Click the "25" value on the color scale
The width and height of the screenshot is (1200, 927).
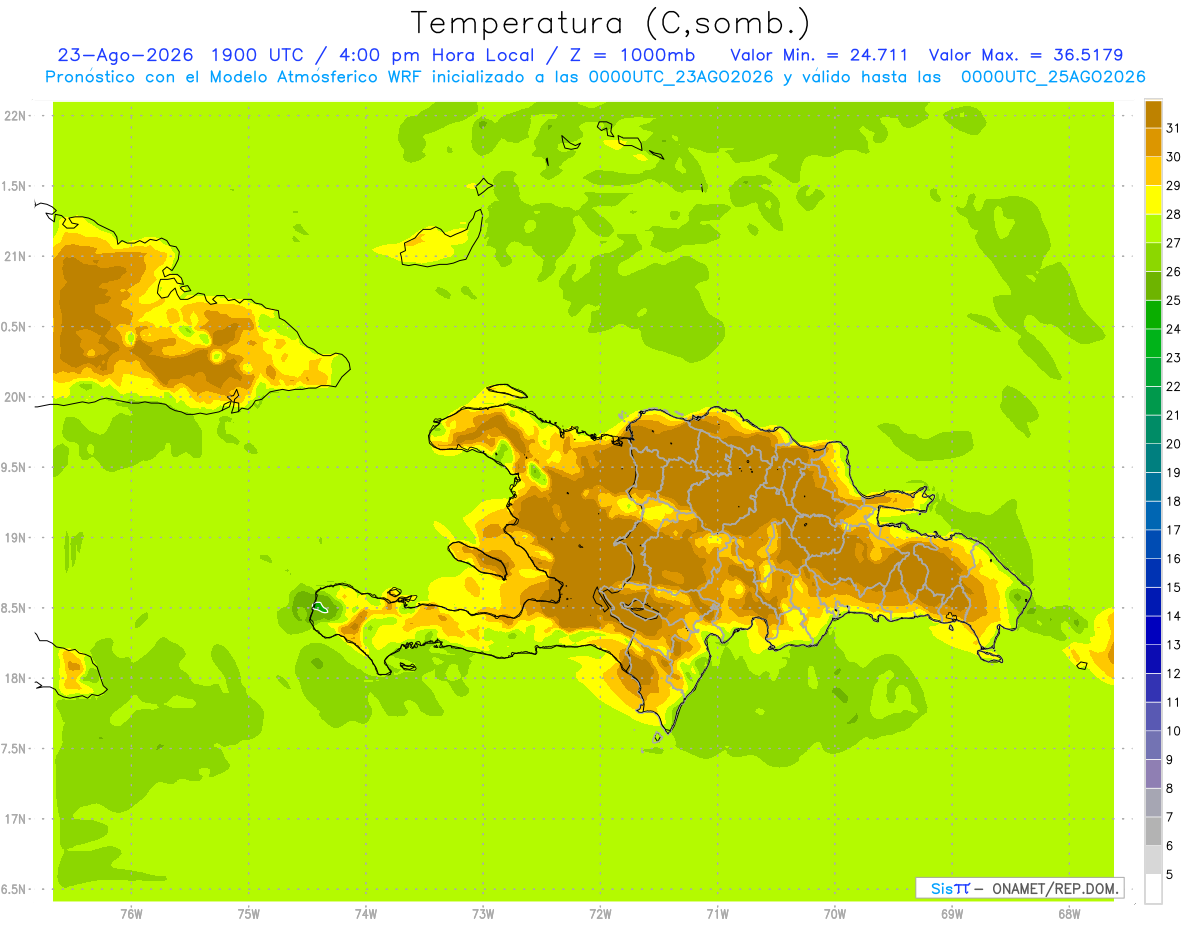point(1174,300)
